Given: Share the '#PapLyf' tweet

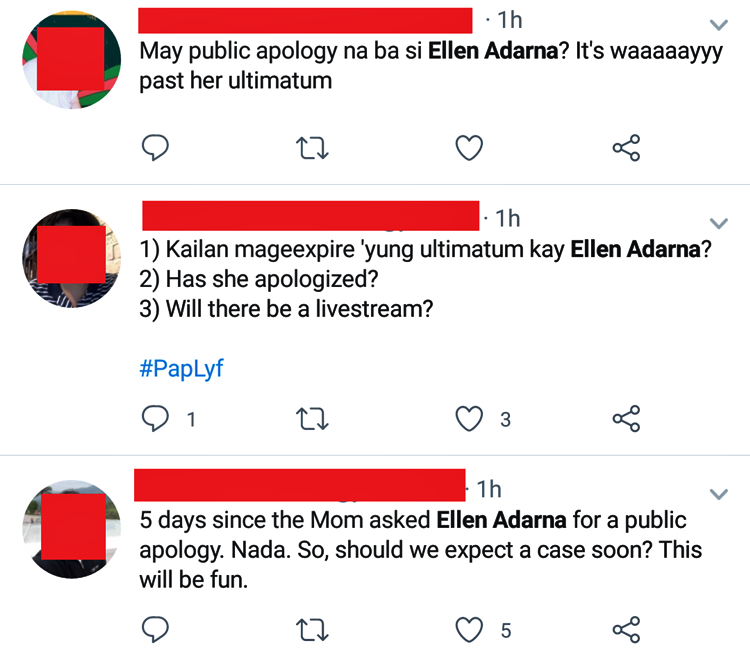Looking at the screenshot, I should [x=626, y=419].
